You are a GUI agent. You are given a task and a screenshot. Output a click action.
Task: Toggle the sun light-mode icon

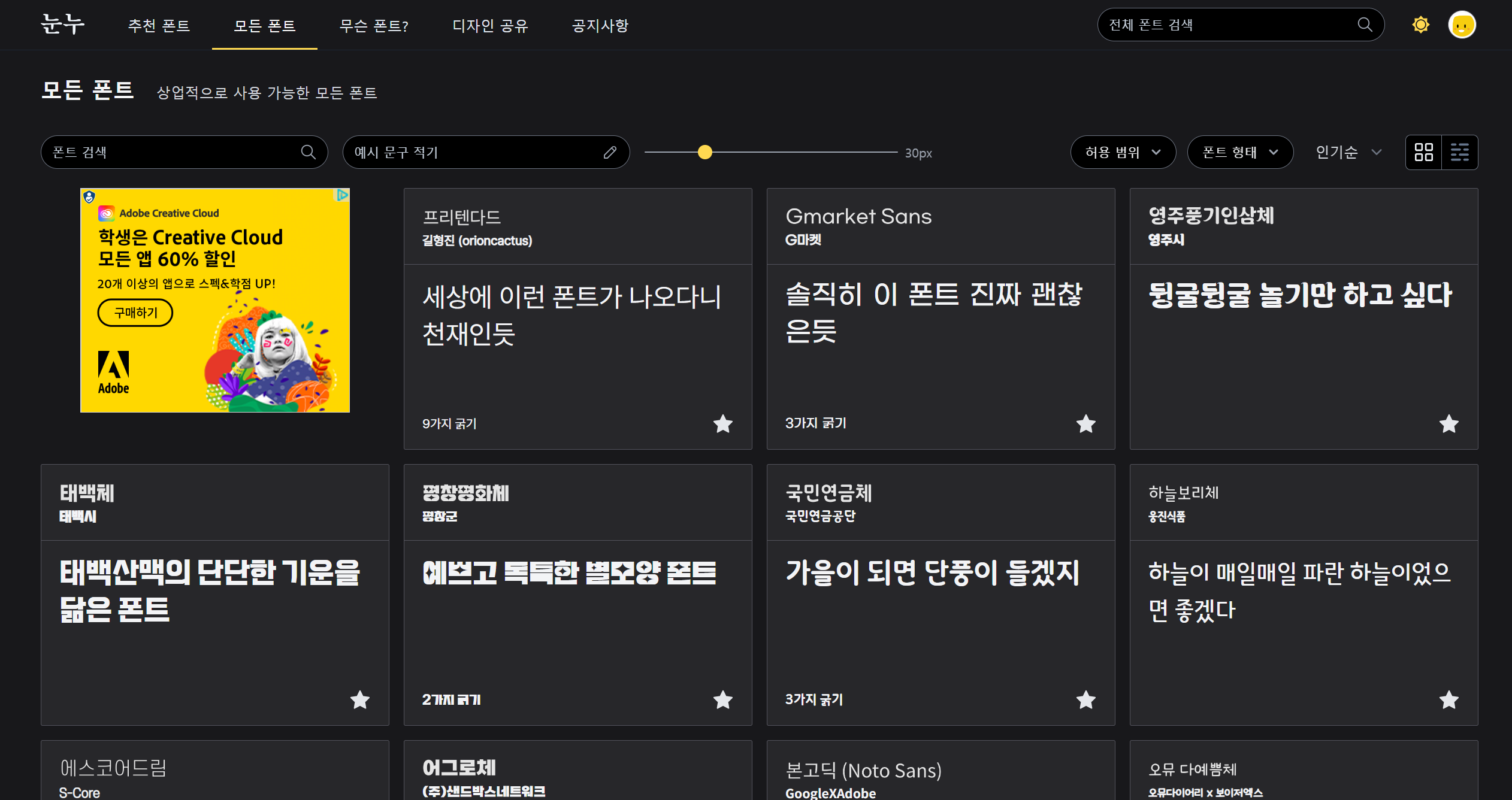pyautogui.click(x=1420, y=25)
